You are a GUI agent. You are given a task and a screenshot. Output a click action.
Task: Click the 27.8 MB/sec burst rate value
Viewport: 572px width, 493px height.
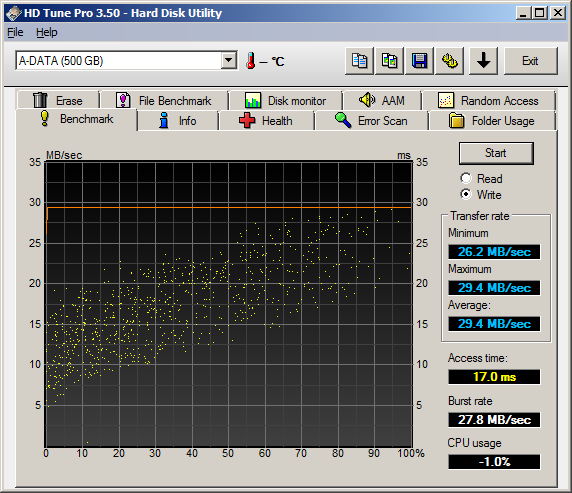tap(494, 420)
